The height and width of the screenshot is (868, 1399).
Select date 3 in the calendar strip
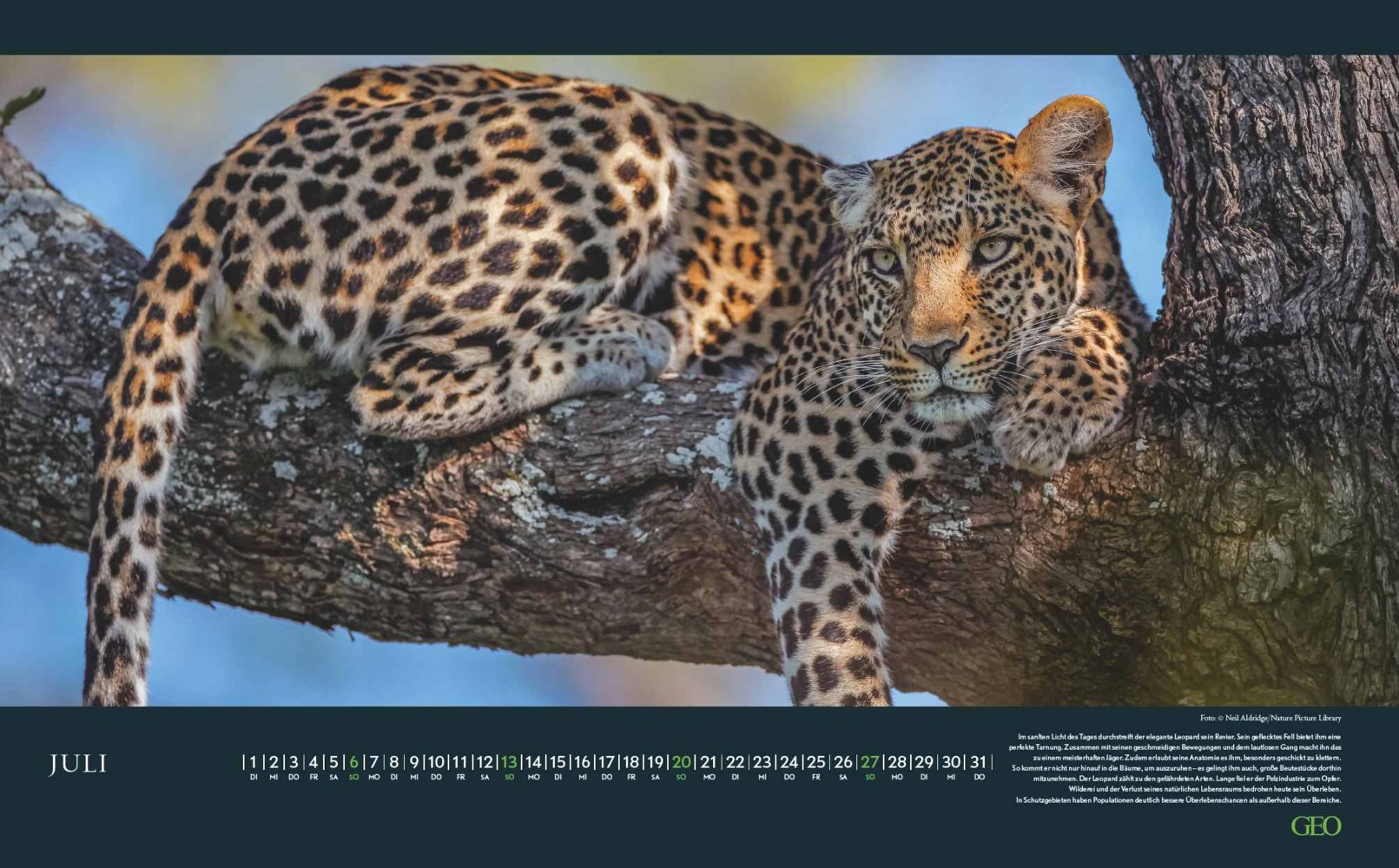click(294, 762)
